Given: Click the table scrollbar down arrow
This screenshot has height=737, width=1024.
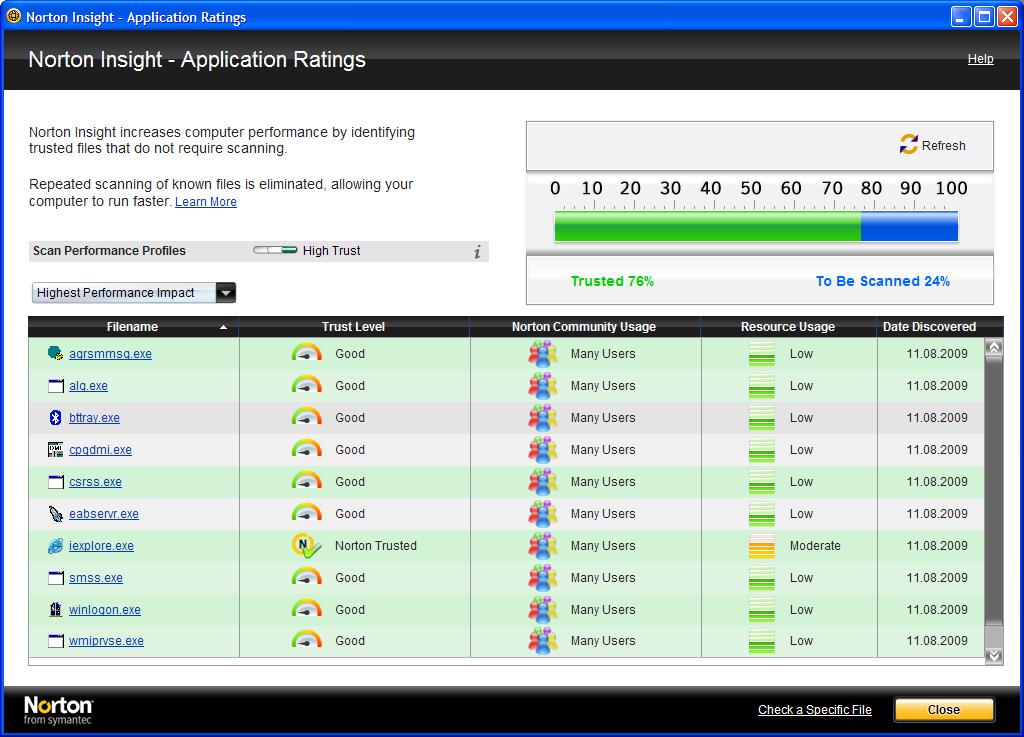Looking at the screenshot, I should click(x=993, y=655).
